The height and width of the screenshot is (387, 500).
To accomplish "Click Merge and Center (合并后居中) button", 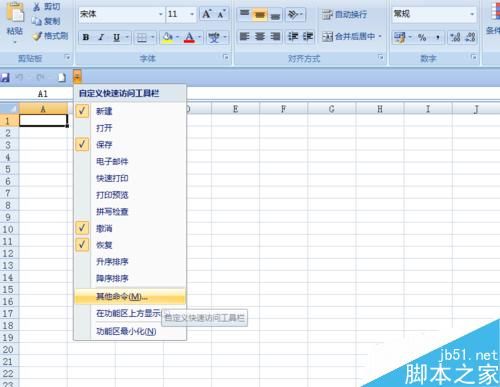I will coord(348,36).
